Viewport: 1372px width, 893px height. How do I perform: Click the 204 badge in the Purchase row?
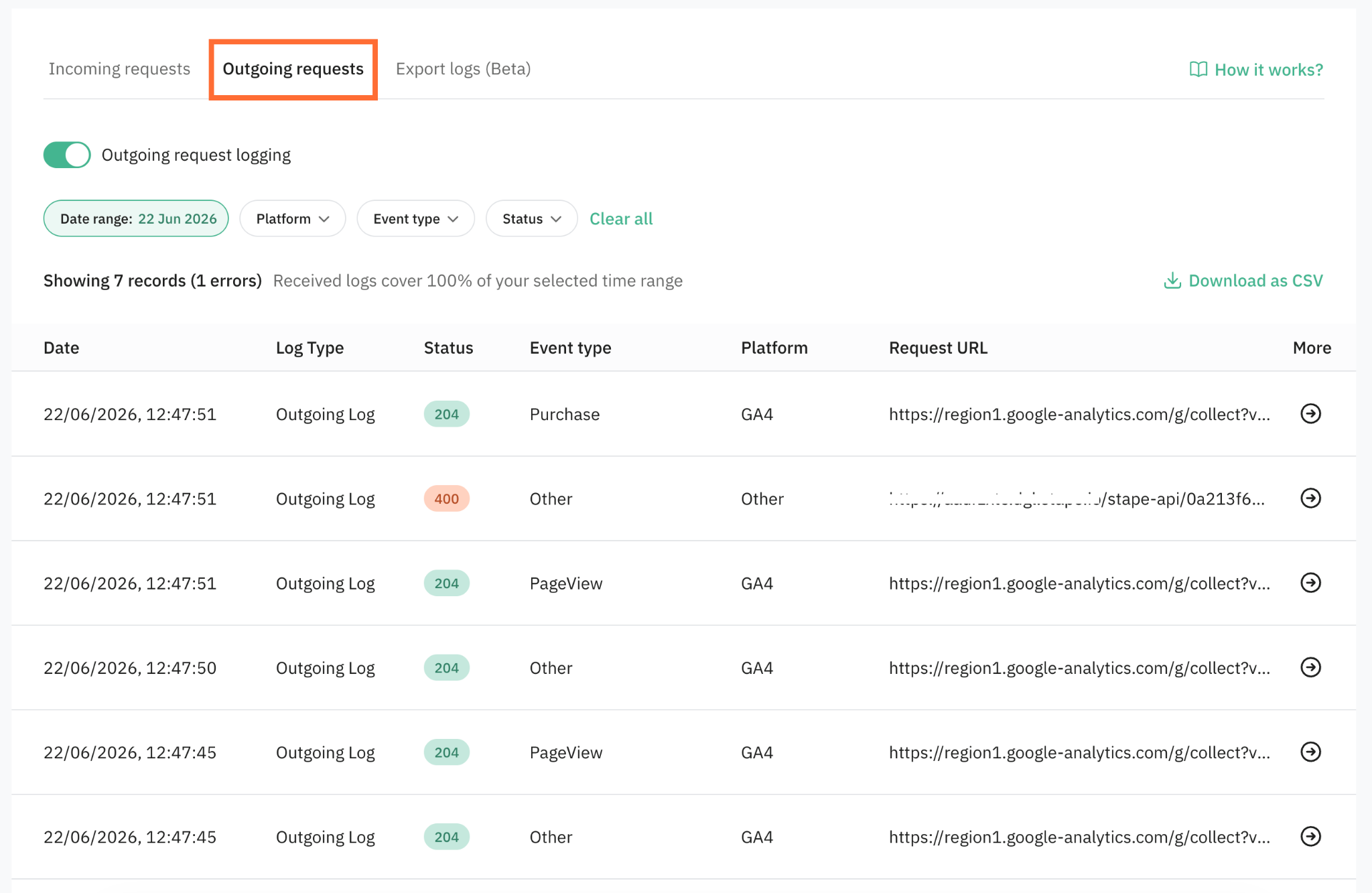pyautogui.click(x=446, y=414)
